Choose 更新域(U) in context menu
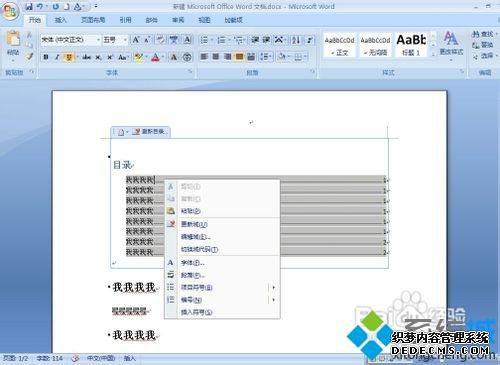 pyautogui.click(x=222, y=224)
